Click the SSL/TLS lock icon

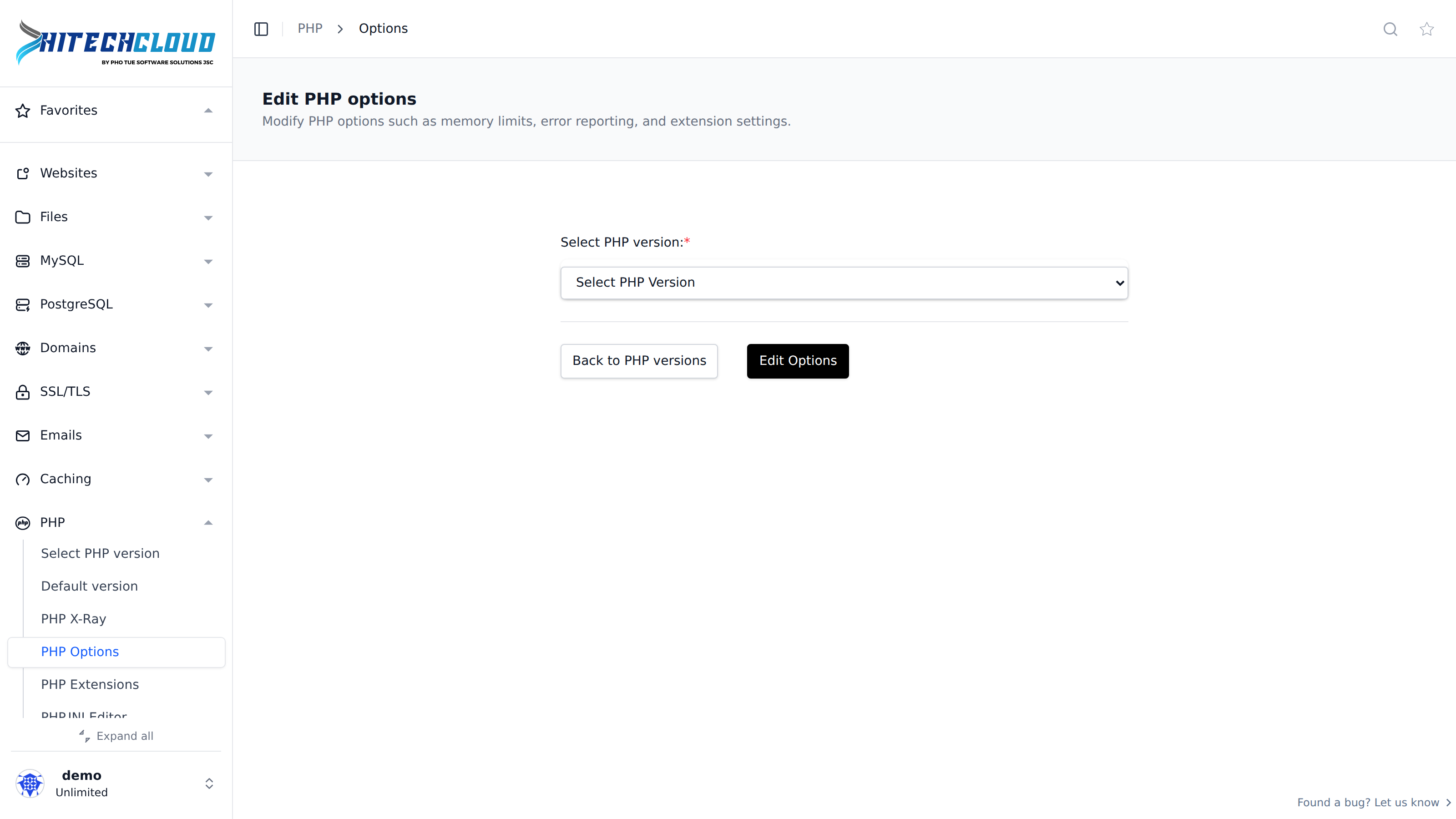[23, 392]
